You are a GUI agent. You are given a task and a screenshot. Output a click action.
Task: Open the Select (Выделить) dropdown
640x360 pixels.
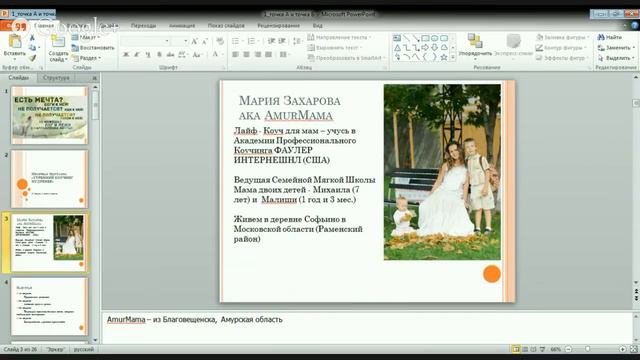coord(616,58)
